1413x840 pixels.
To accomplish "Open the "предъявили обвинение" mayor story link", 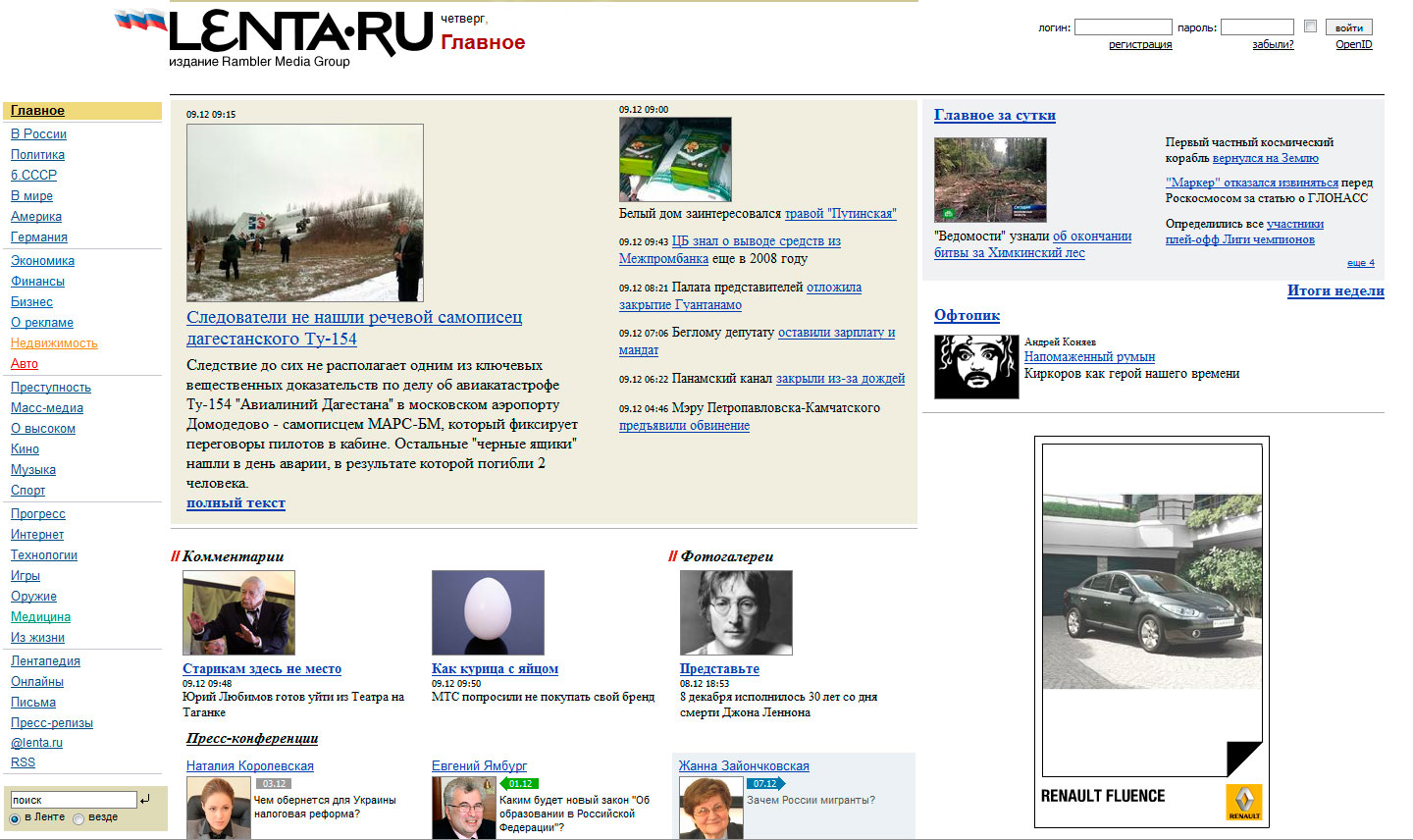I will pos(684,426).
